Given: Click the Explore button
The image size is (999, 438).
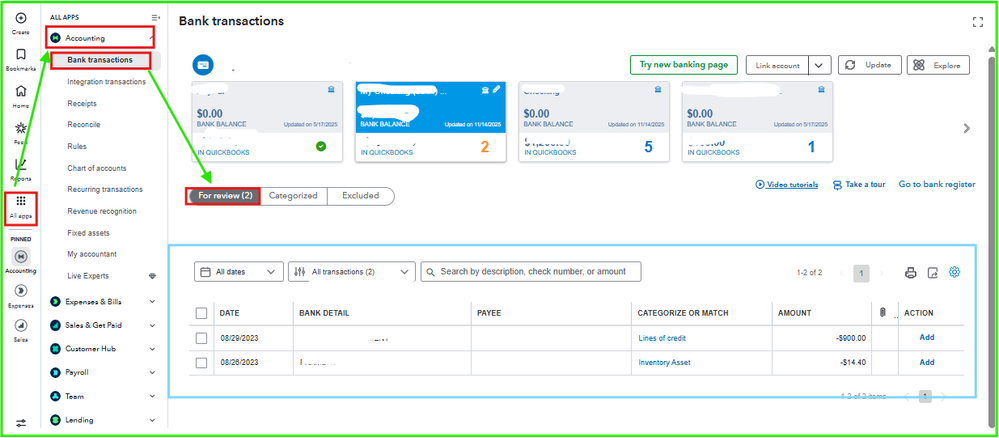Looking at the screenshot, I should [x=938, y=65].
